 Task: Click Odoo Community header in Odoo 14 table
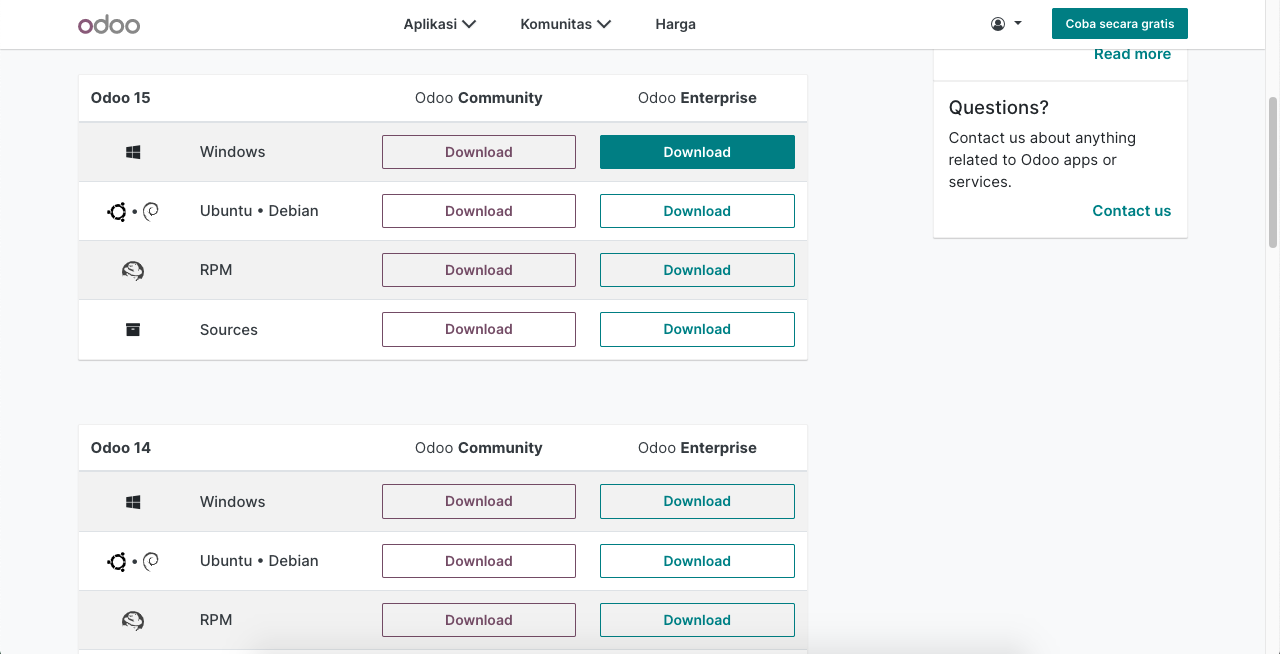[x=479, y=448]
